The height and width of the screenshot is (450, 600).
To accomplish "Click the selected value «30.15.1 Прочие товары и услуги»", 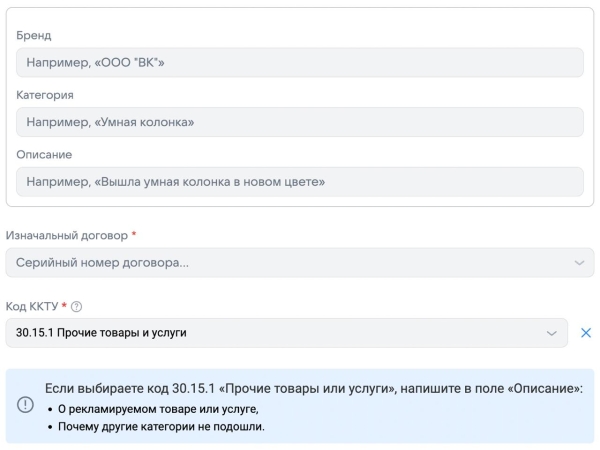I will (102, 333).
